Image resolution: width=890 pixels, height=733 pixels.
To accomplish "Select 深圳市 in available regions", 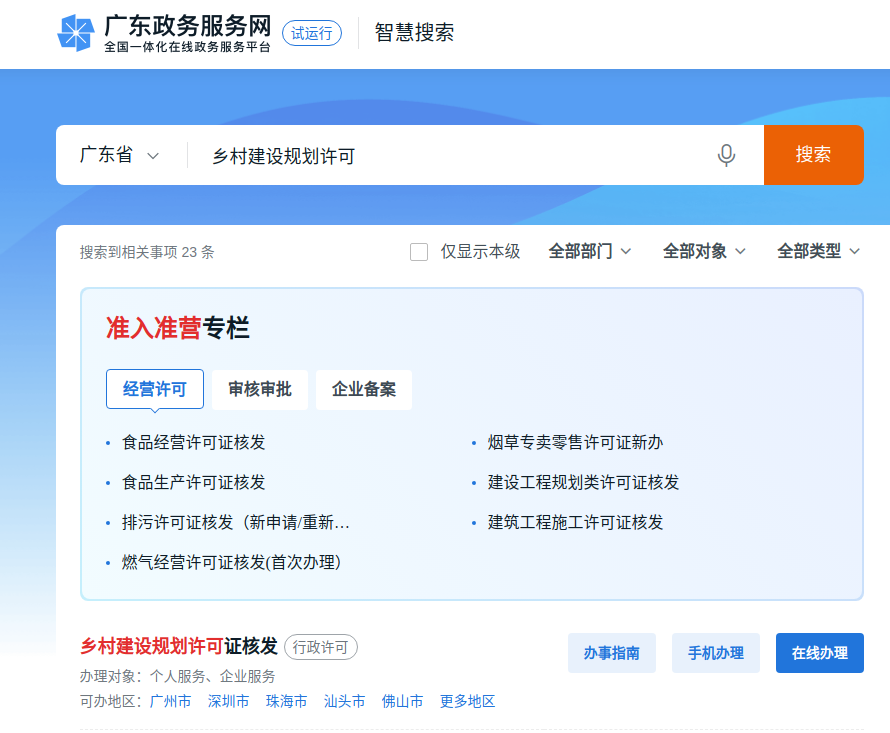I will pyautogui.click(x=228, y=701).
